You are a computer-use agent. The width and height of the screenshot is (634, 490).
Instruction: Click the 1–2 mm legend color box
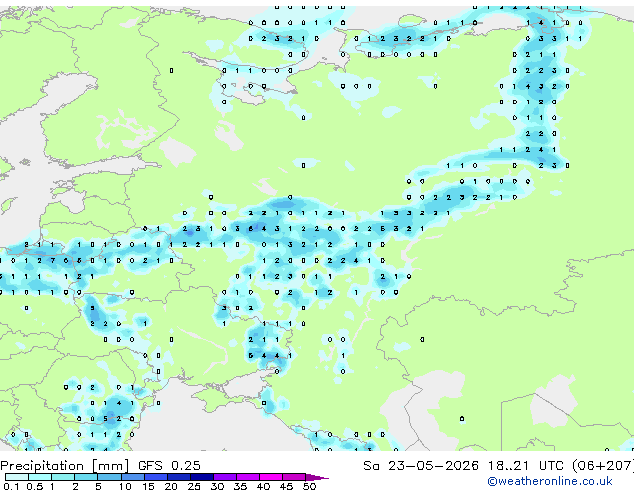pyautogui.click(x=63, y=477)
